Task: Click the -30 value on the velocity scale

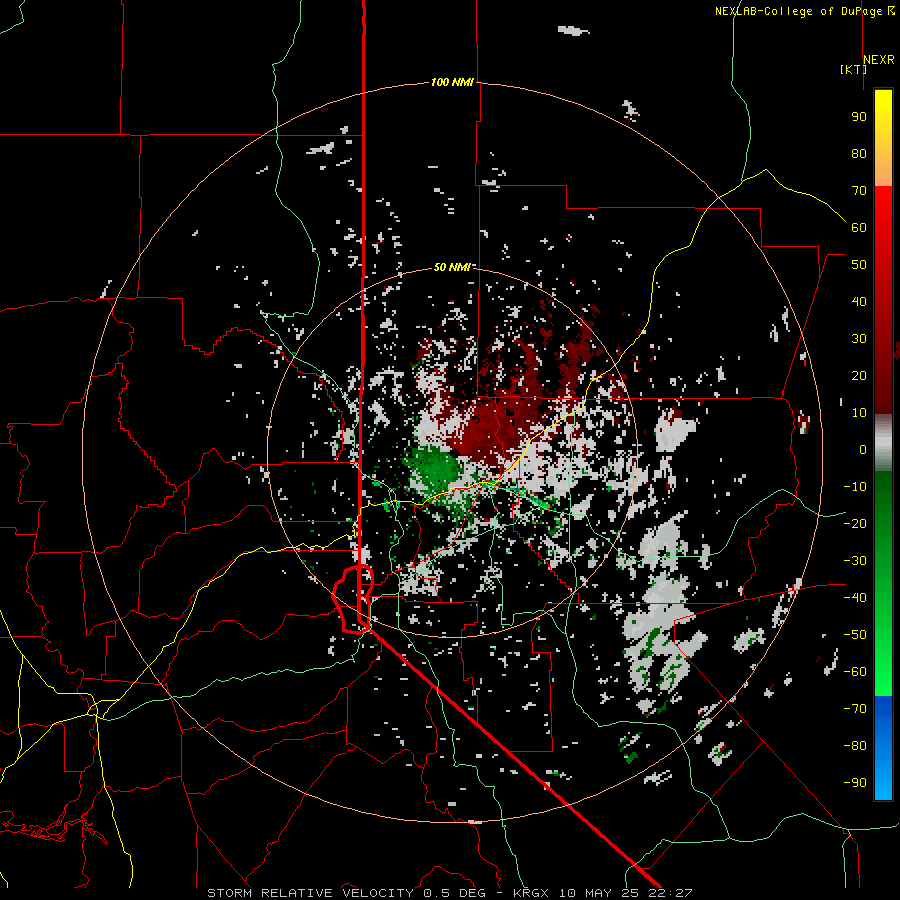Action: [x=855, y=561]
